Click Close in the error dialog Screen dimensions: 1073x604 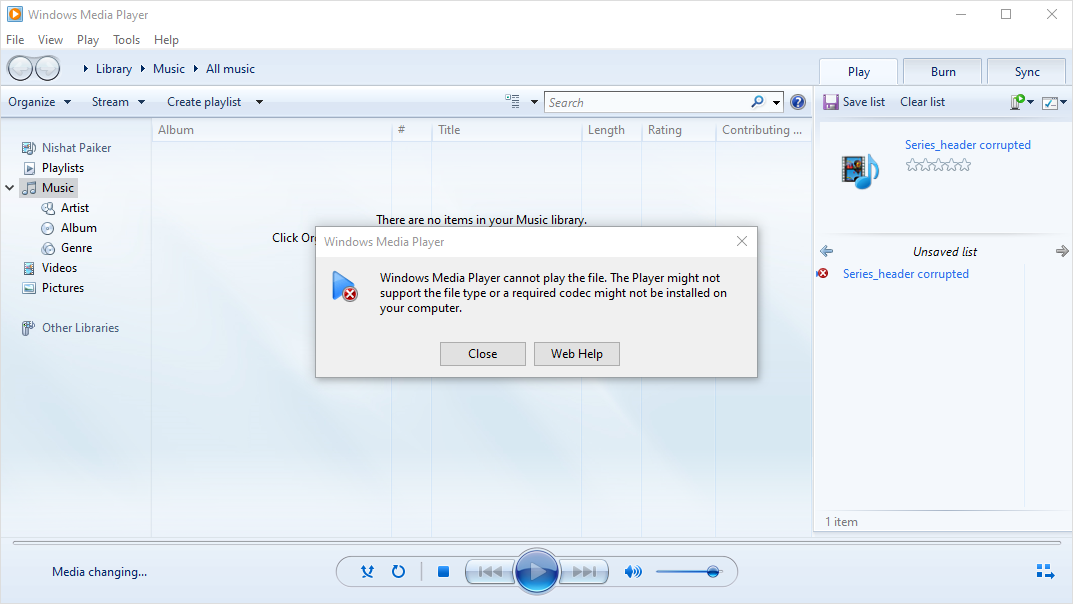coord(482,354)
